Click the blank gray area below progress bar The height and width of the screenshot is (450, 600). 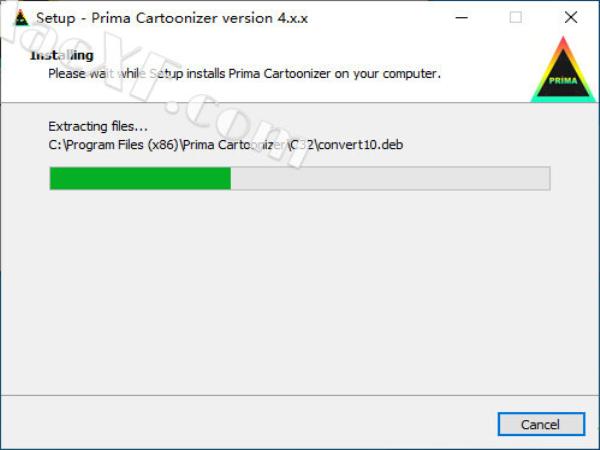click(x=300, y=291)
